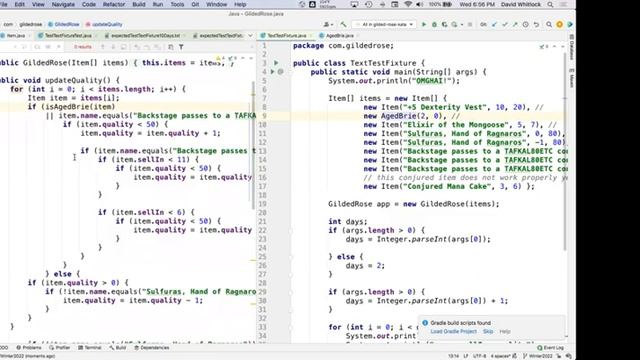Open the Dependencies tool window

(x=151, y=348)
